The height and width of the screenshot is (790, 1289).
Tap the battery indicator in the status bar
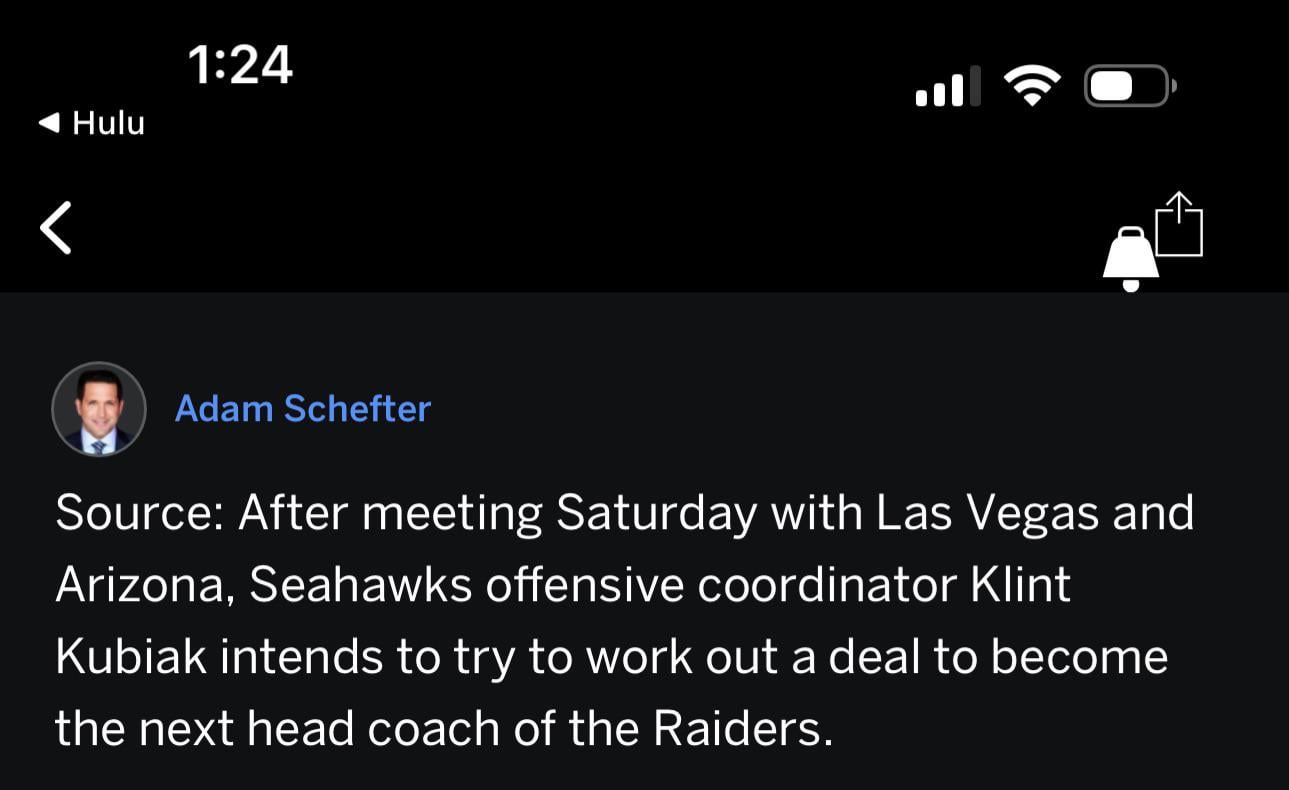click(x=1126, y=86)
